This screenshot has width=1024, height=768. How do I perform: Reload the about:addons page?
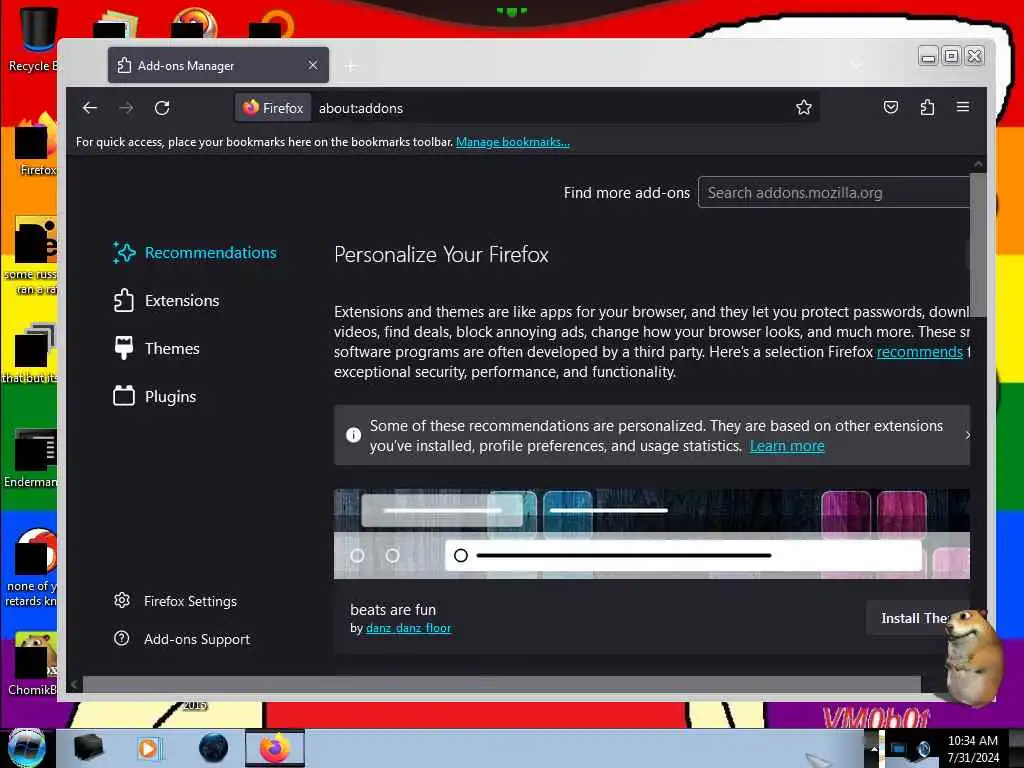162,108
